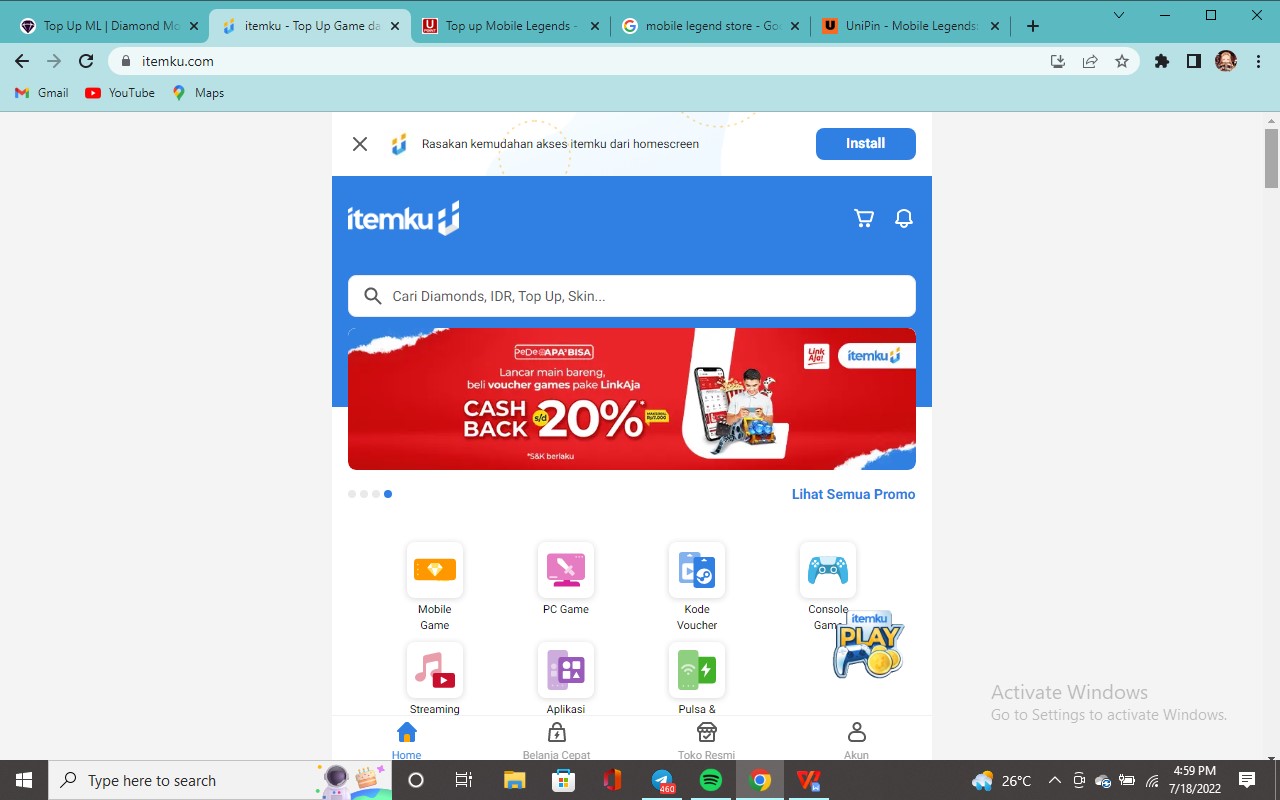Open a new browser tab
This screenshot has width=1280, height=800.
click(x=1033, y=26)
